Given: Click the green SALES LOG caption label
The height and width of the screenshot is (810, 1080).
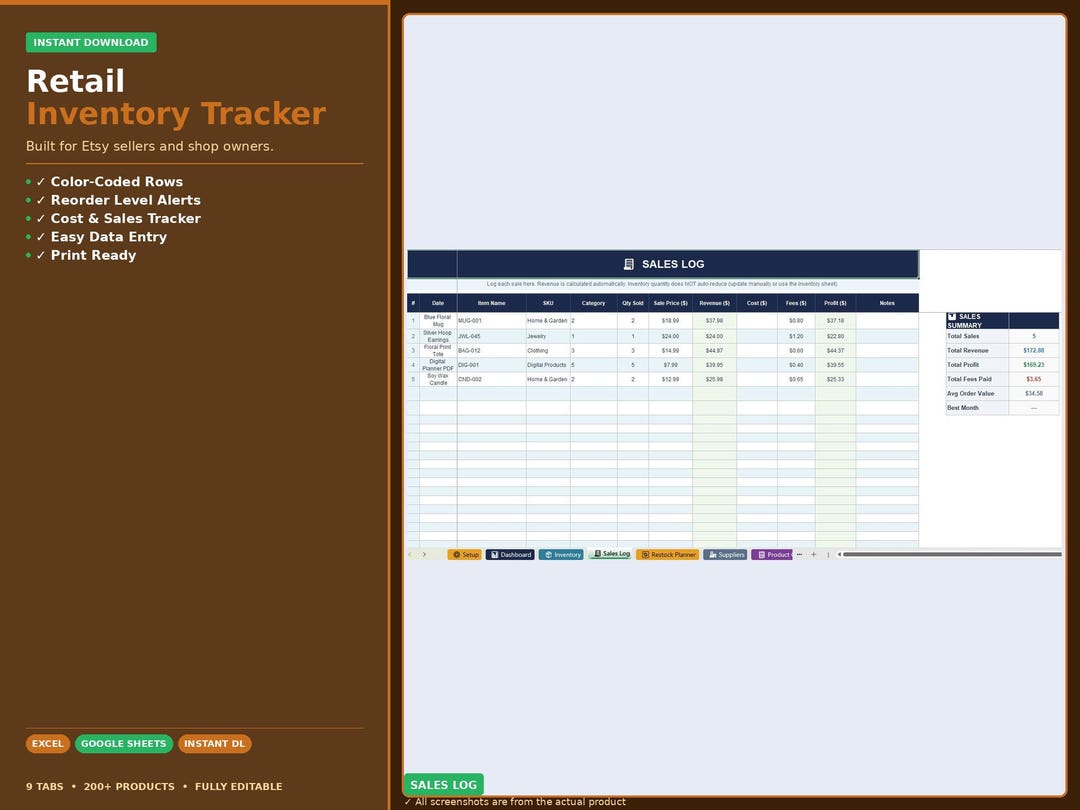Looking at the screenshot, I should 444,785.
